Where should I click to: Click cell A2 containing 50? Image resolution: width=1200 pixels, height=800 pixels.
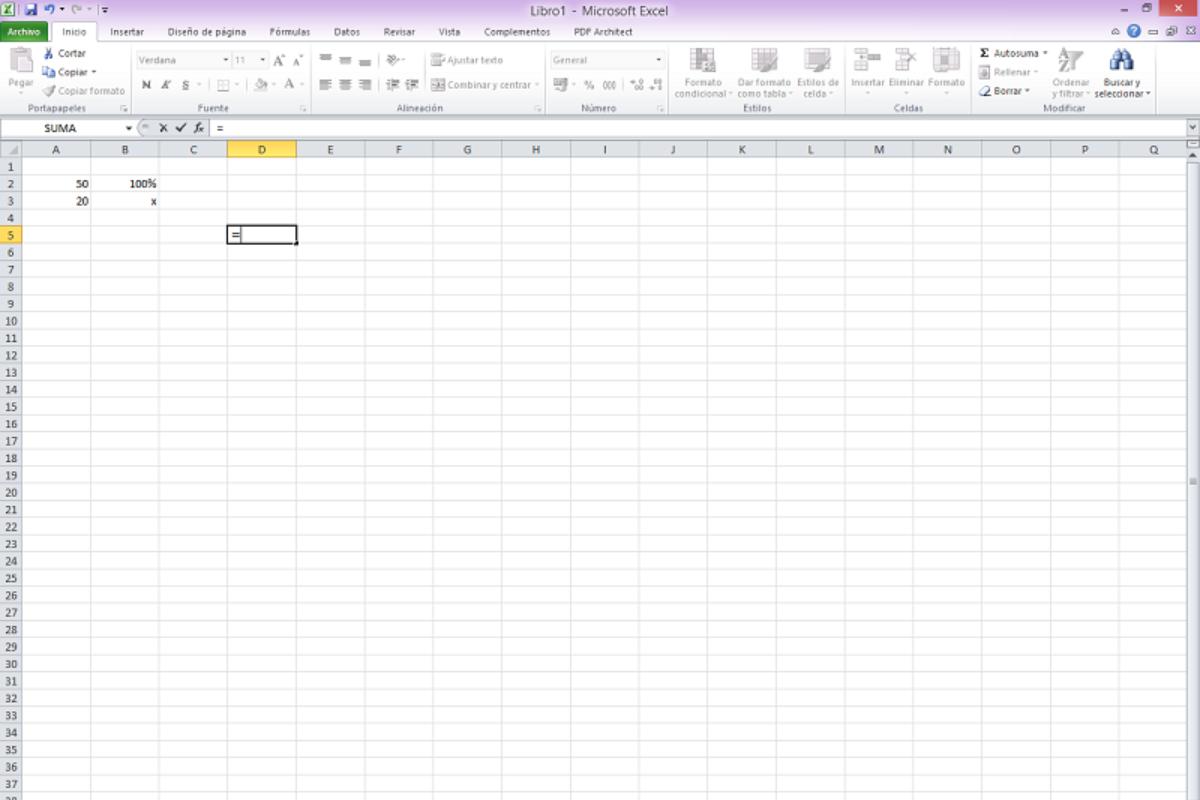coord(57,184)
